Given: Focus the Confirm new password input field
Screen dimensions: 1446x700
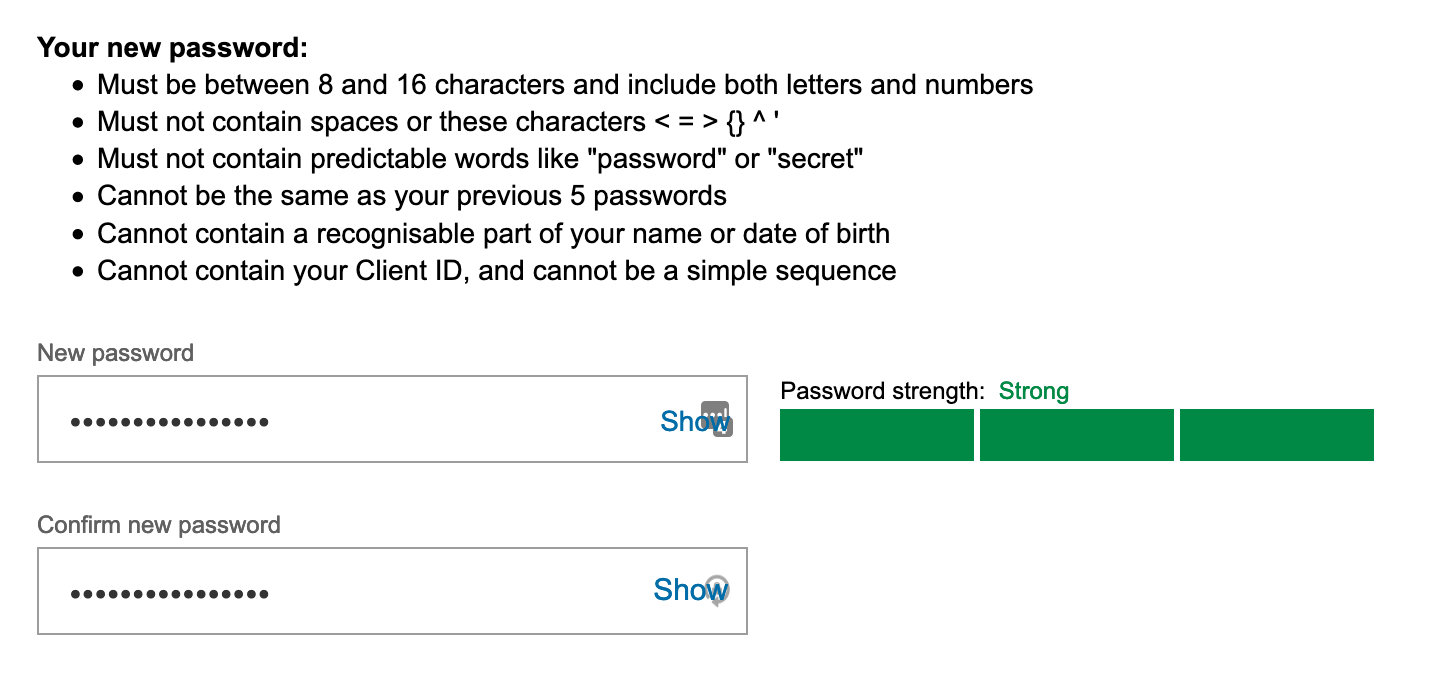Looking at the screenshot, I should click(350, 591).
